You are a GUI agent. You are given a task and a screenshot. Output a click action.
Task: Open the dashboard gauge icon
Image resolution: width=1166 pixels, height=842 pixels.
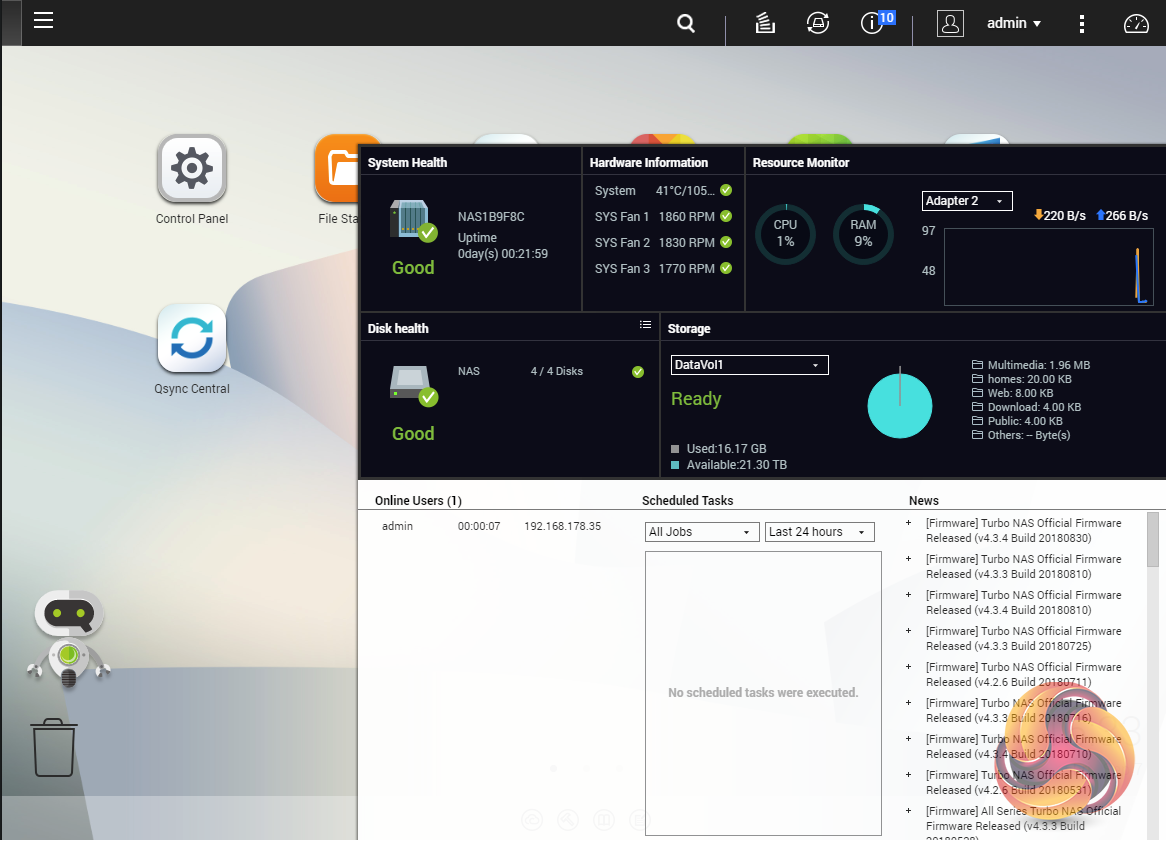point(1137,23)
